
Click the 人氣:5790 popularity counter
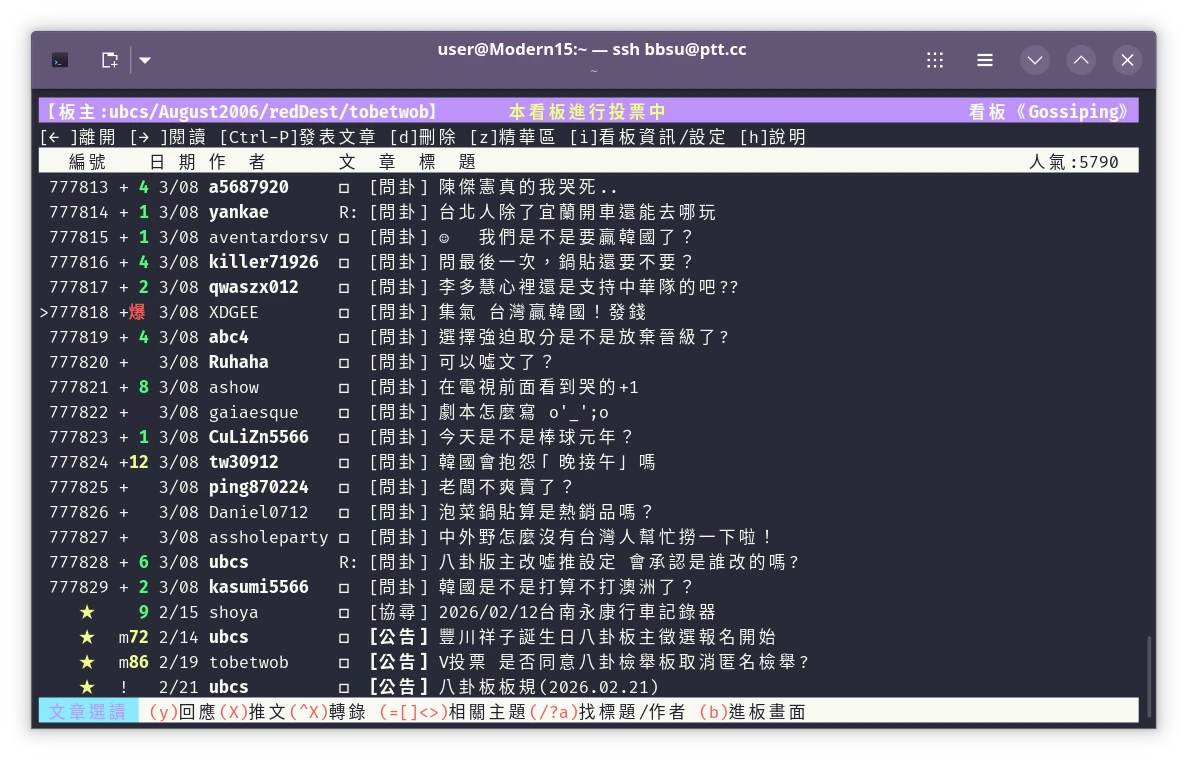coord(1073,162)
